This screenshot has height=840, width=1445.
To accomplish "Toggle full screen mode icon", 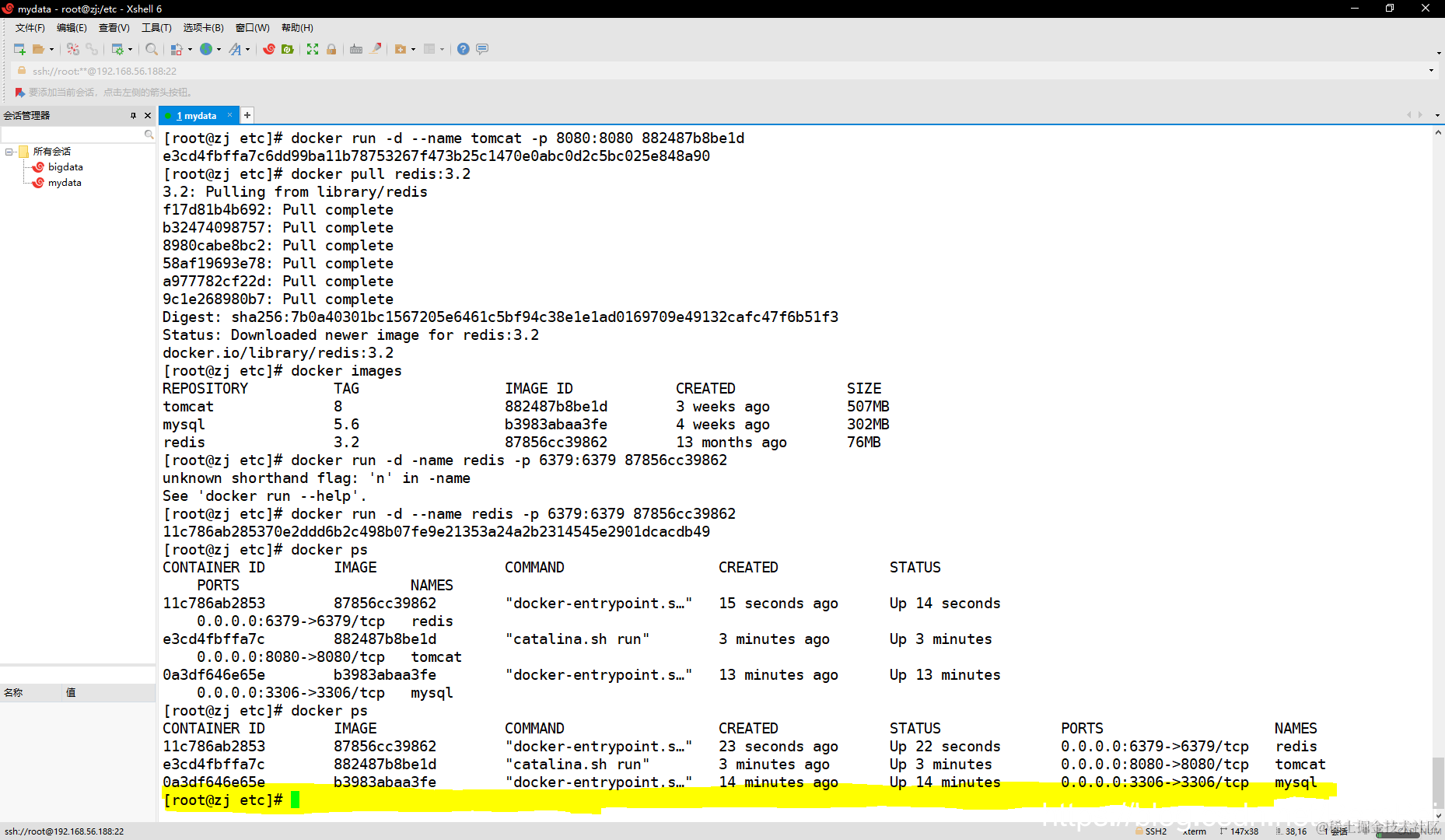I will (x=313, y=49).
